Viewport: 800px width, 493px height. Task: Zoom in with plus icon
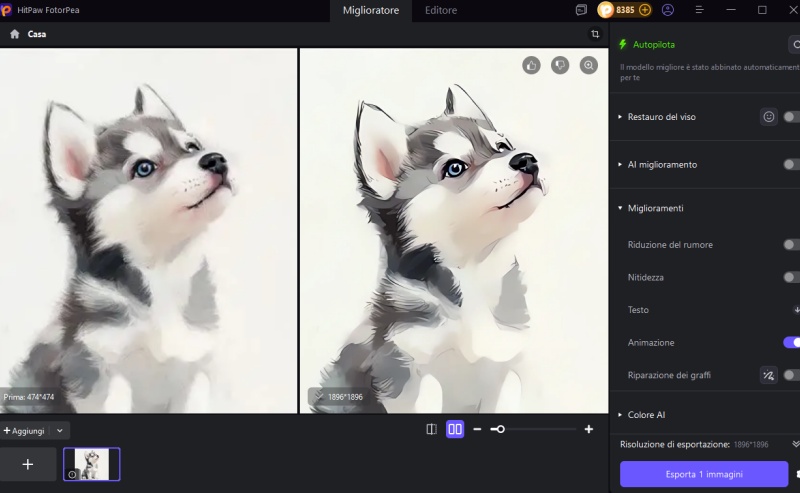tap(589, 429)
